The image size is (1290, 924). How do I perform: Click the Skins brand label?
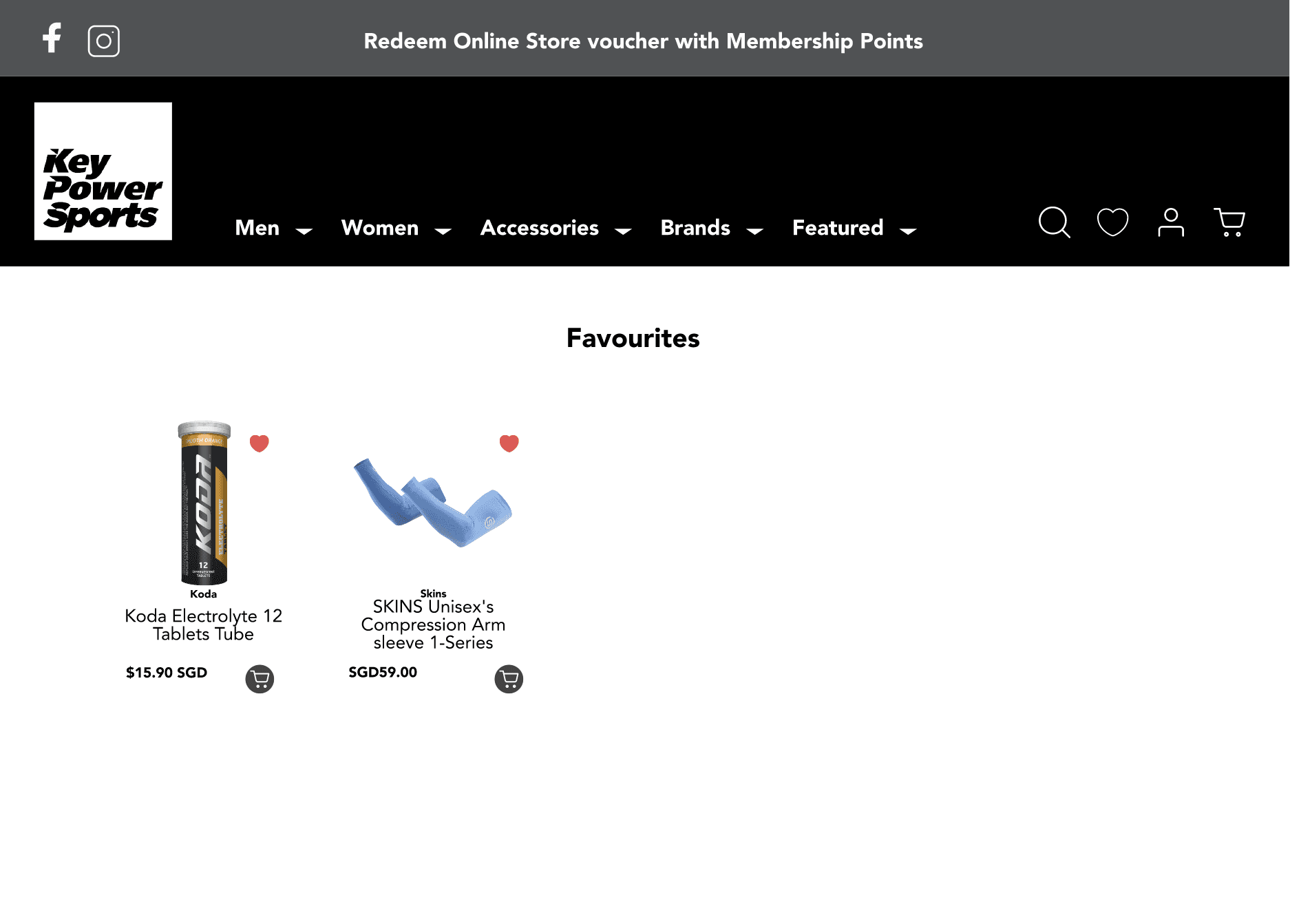[x=433, y=594]
